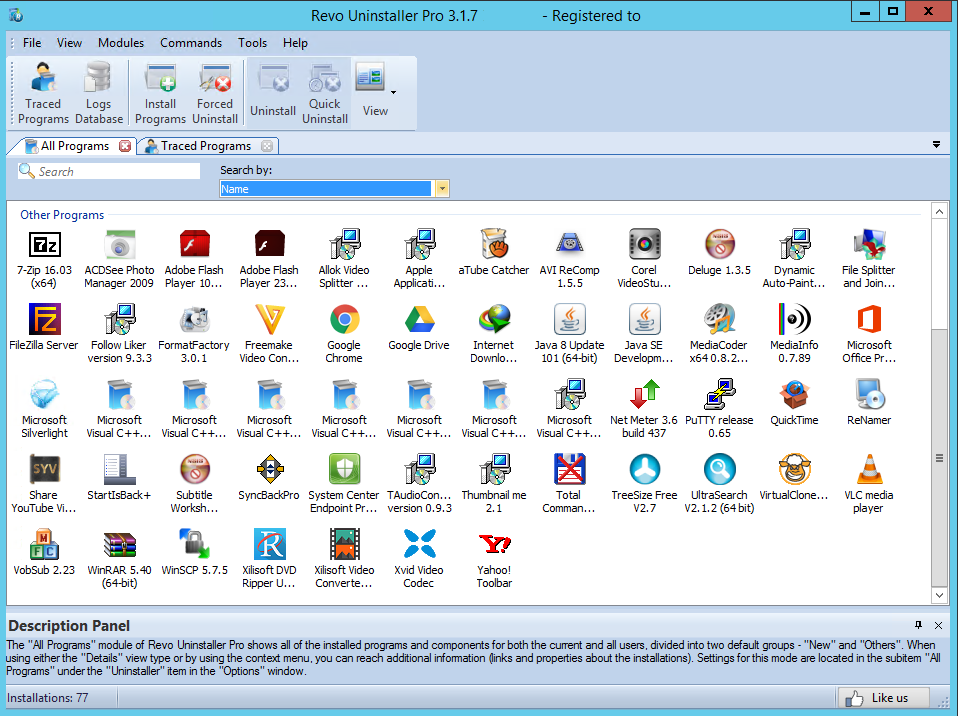Close the Traced Programs tab
The image size is (958, 716).
(x=267, y=146)
